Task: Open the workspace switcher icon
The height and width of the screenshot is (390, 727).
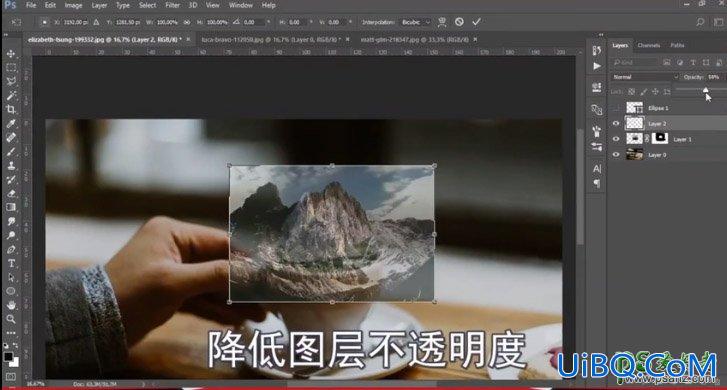Action: point(718,22)
